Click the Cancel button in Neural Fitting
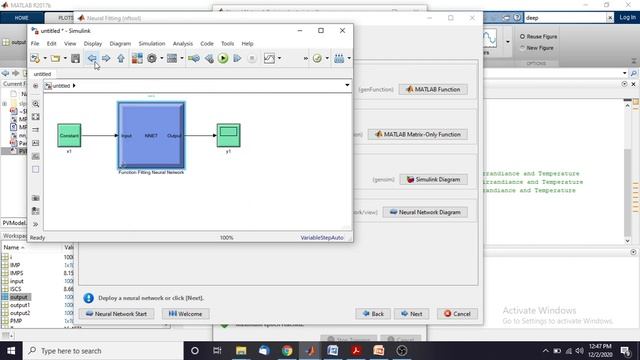 457,314
